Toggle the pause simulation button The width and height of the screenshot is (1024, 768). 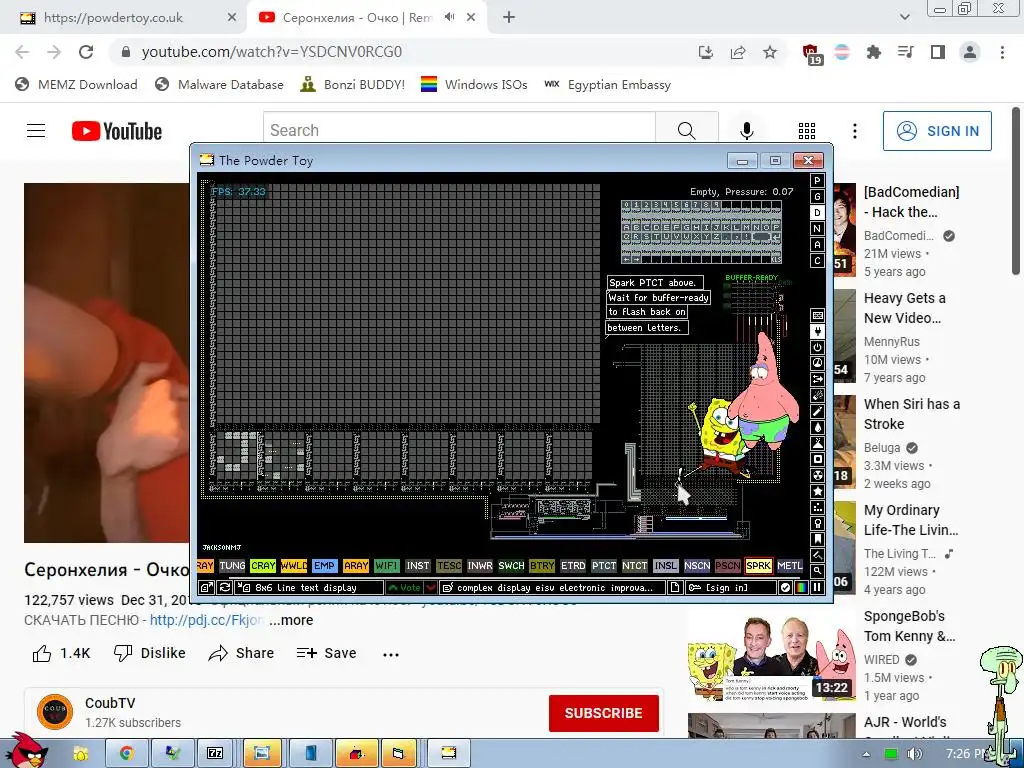pos(817,588)
